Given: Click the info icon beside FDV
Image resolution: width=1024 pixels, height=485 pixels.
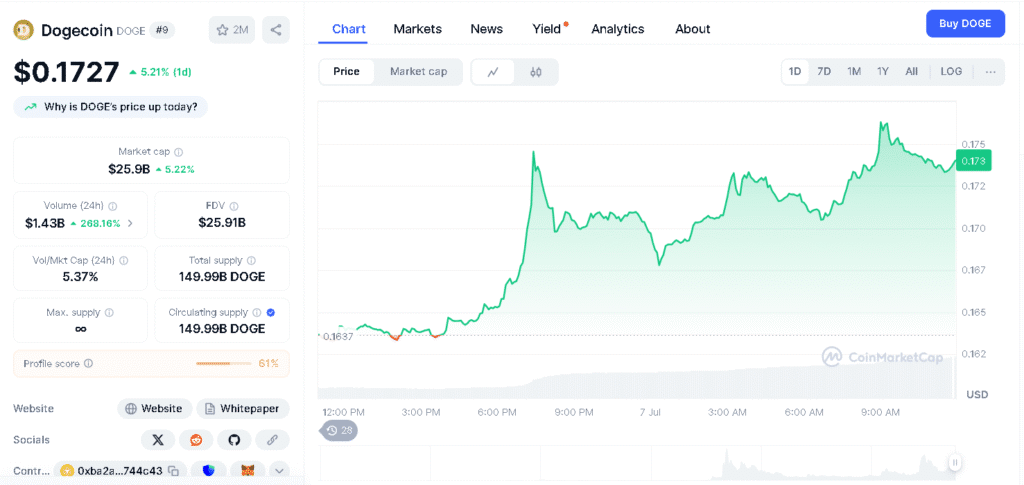Looking at the screenshot, I should pyautogui.click(x=234, y=206).
